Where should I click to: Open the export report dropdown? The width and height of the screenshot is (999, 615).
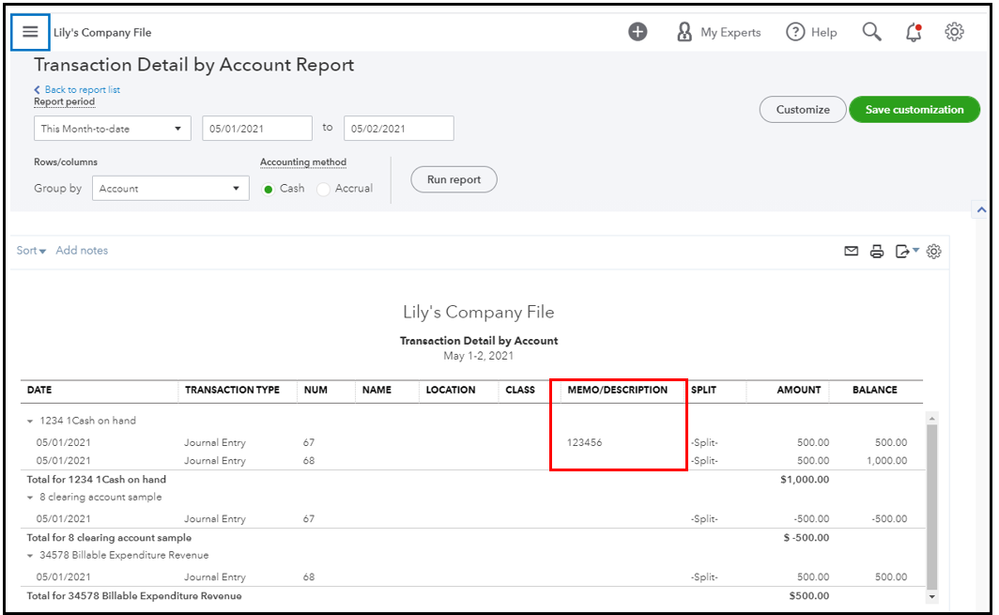tap(907, 251)
